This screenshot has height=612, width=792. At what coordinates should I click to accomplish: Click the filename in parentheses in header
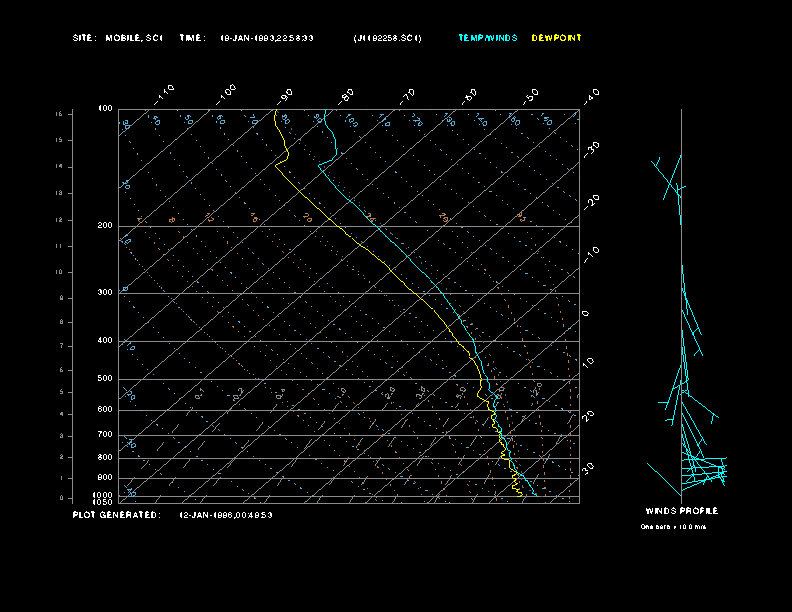(x=387, y=38)
